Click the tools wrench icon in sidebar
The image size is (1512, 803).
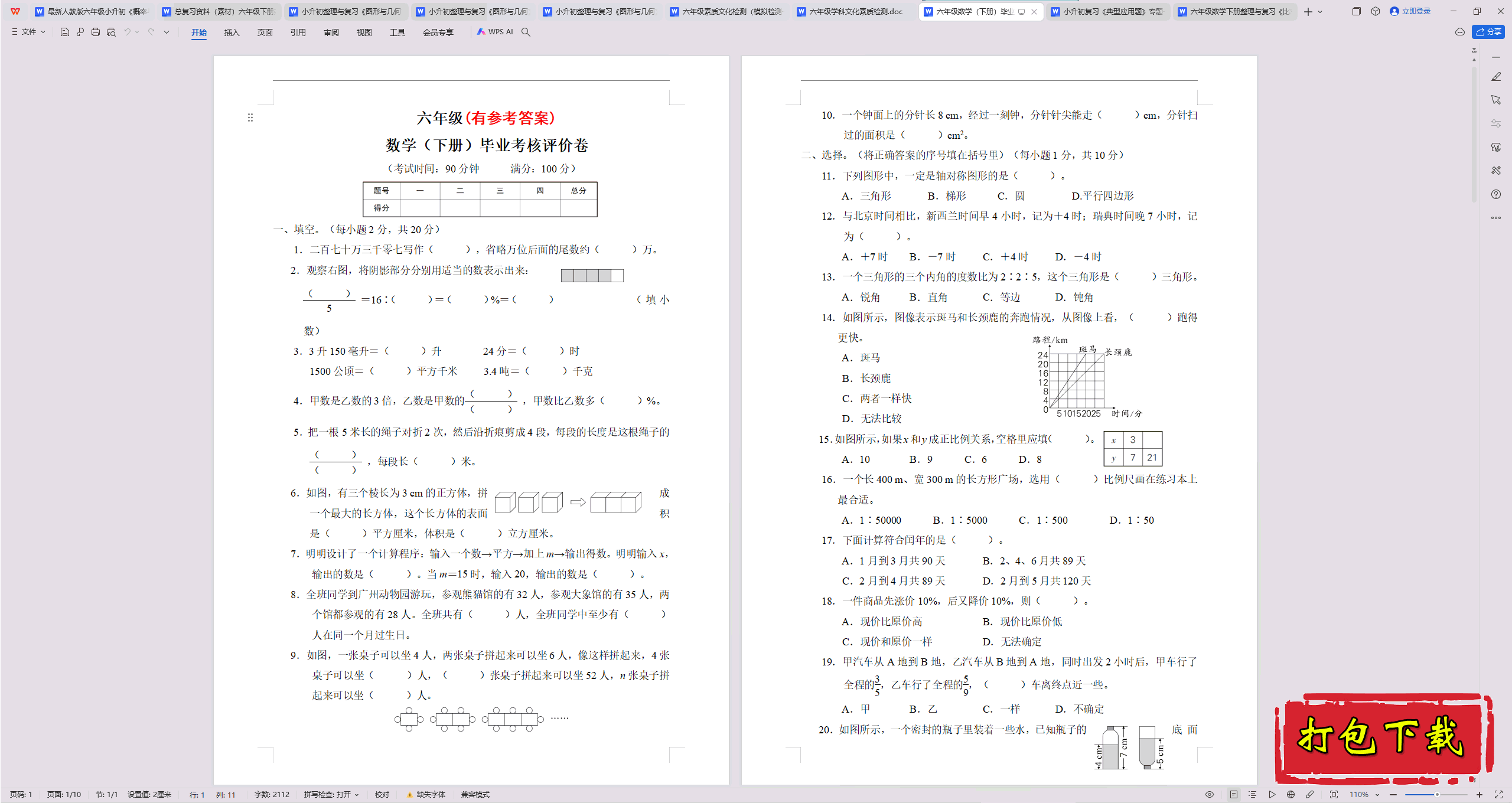tap(1496, 171)
